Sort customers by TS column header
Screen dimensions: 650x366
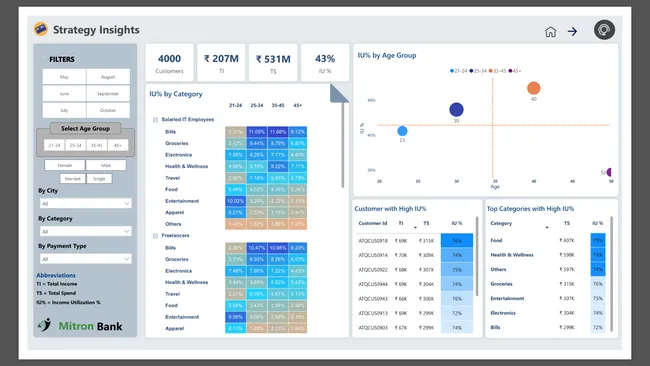(x=426, y=223)
